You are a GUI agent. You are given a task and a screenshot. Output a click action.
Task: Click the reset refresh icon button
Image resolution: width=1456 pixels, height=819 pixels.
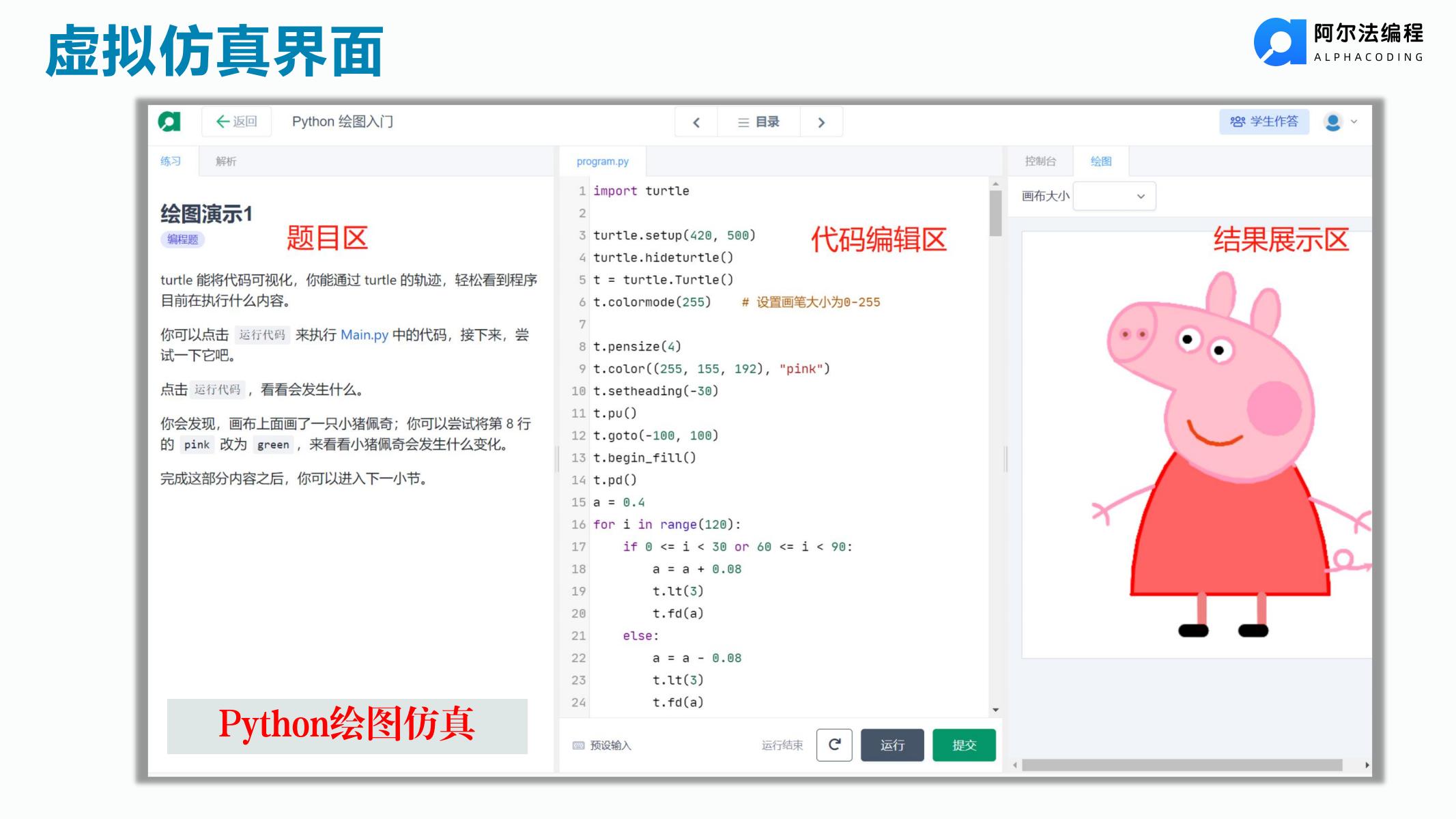834,745
